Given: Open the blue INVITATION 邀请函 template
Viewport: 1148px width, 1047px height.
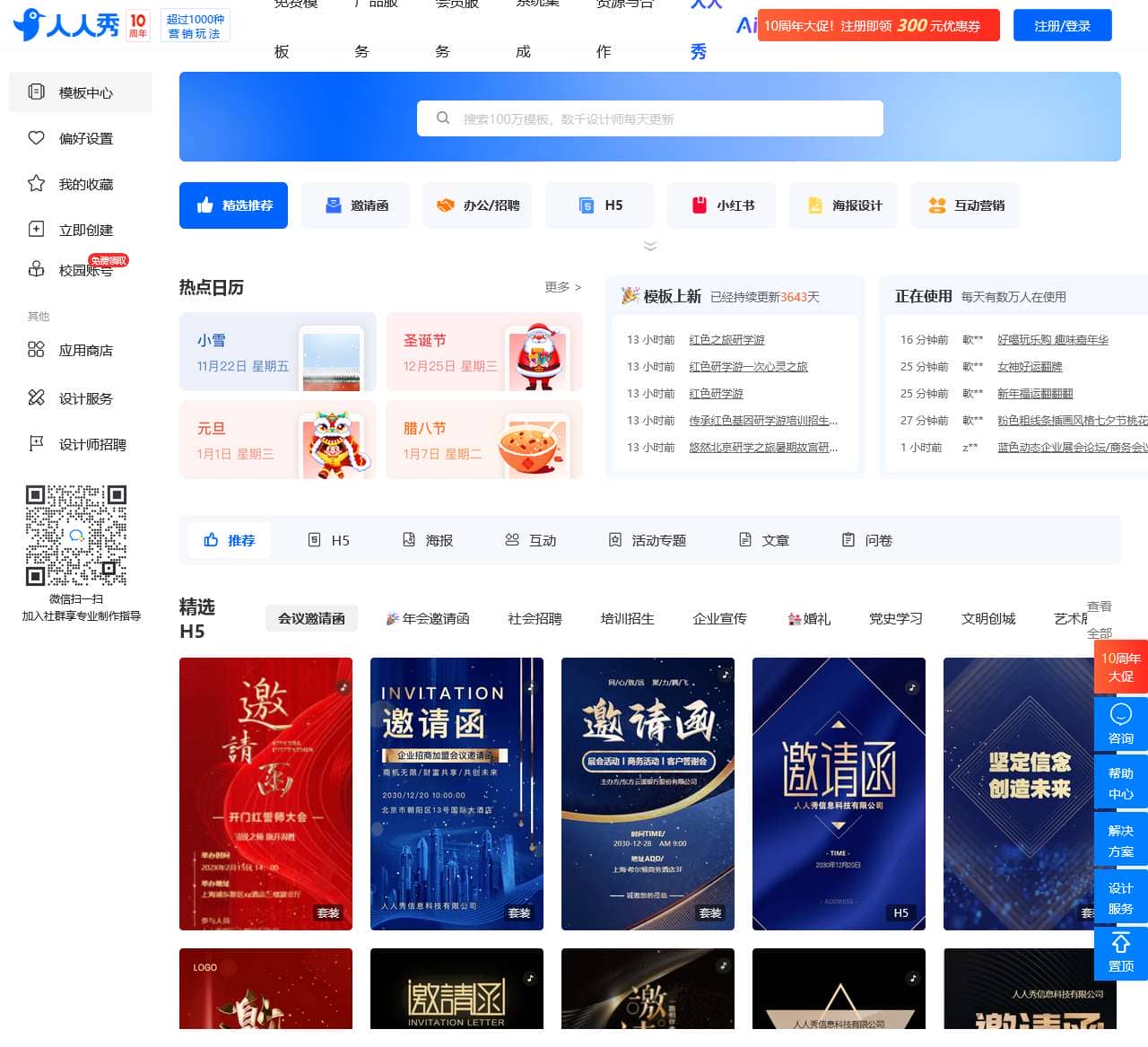Looking at the screenshot, I should click(x=457, y=794).
